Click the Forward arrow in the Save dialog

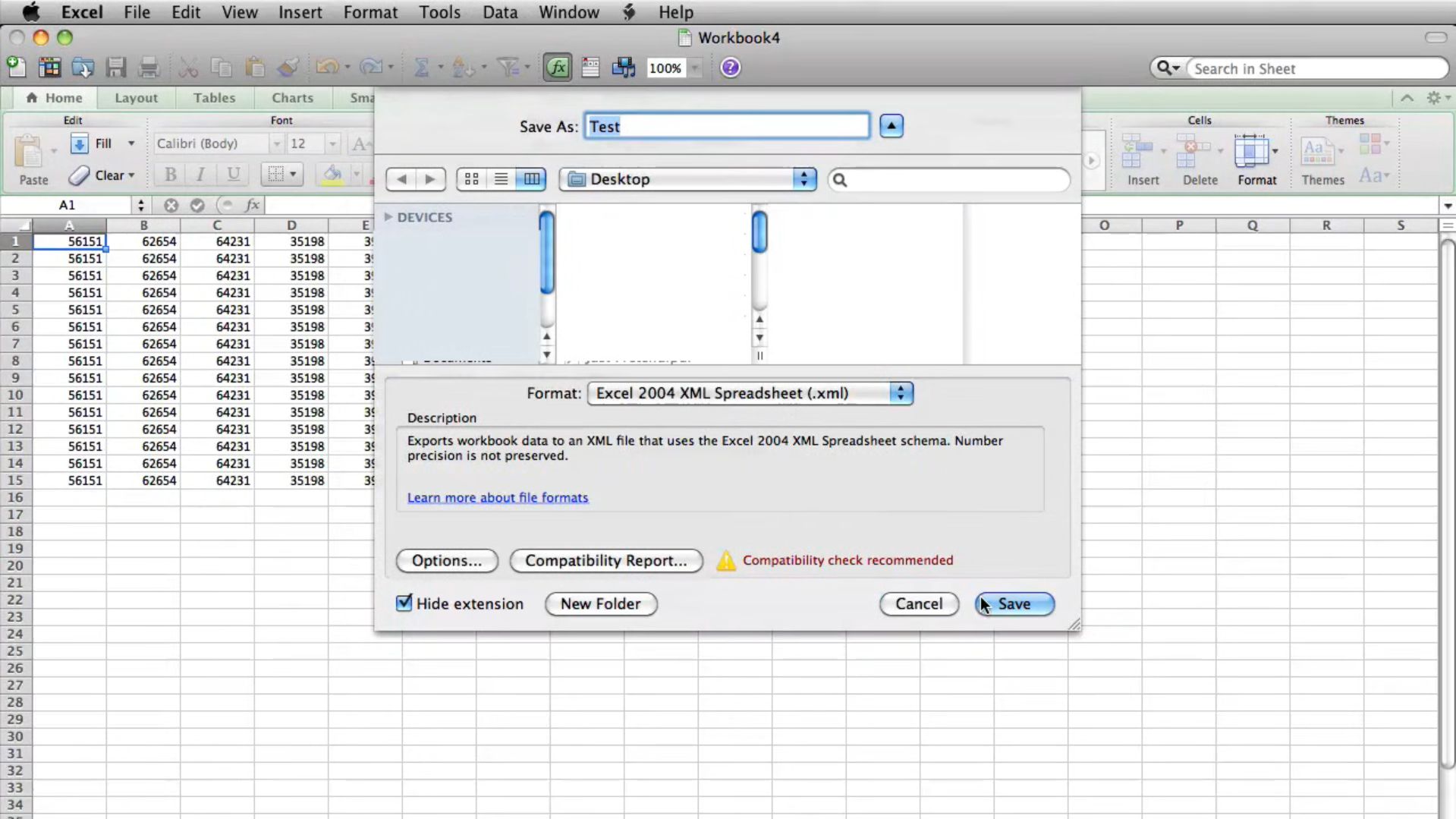[x=430, y=179]
